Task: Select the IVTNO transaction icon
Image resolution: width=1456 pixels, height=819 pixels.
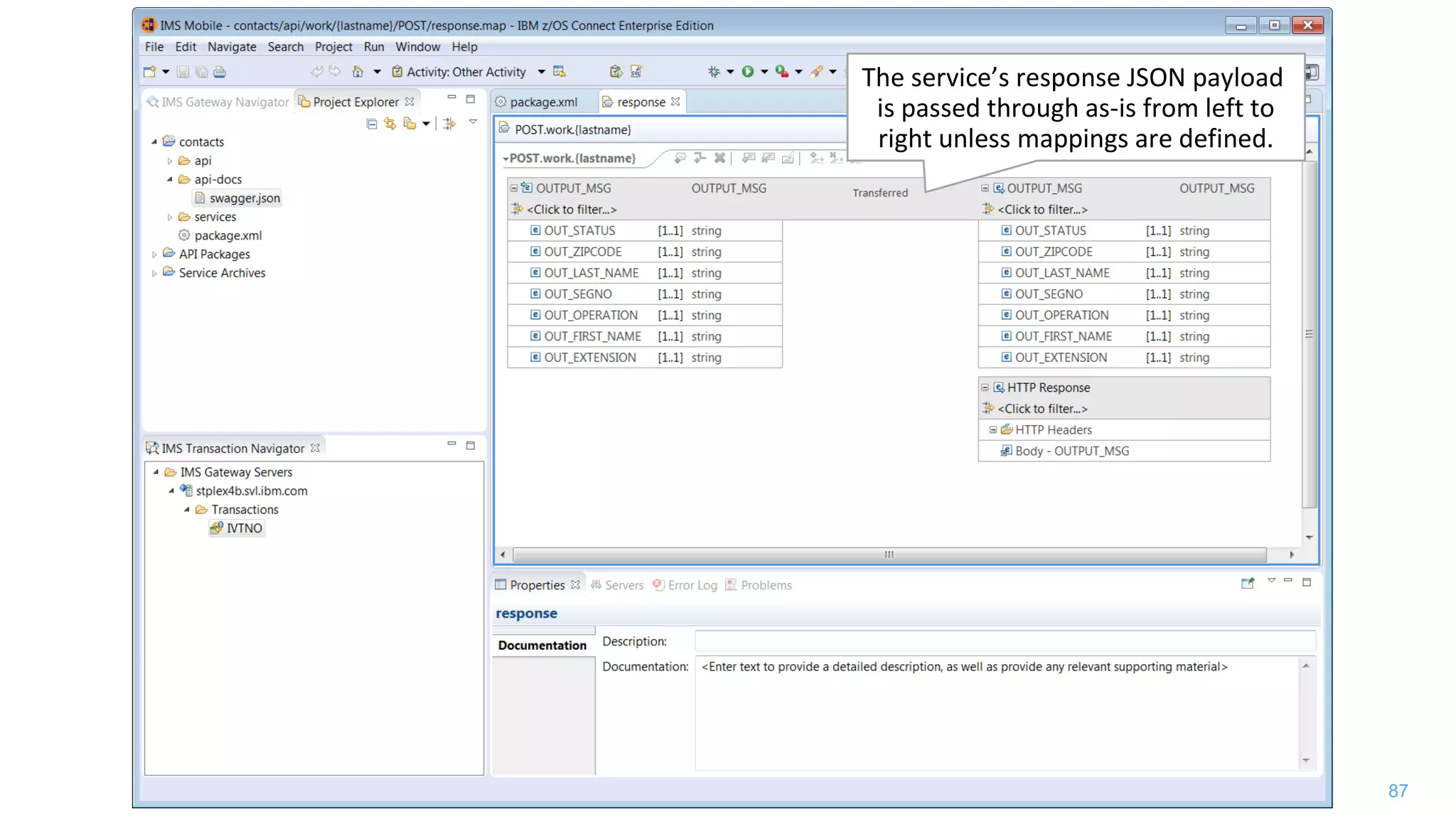Action: click(x=216, y=528)
